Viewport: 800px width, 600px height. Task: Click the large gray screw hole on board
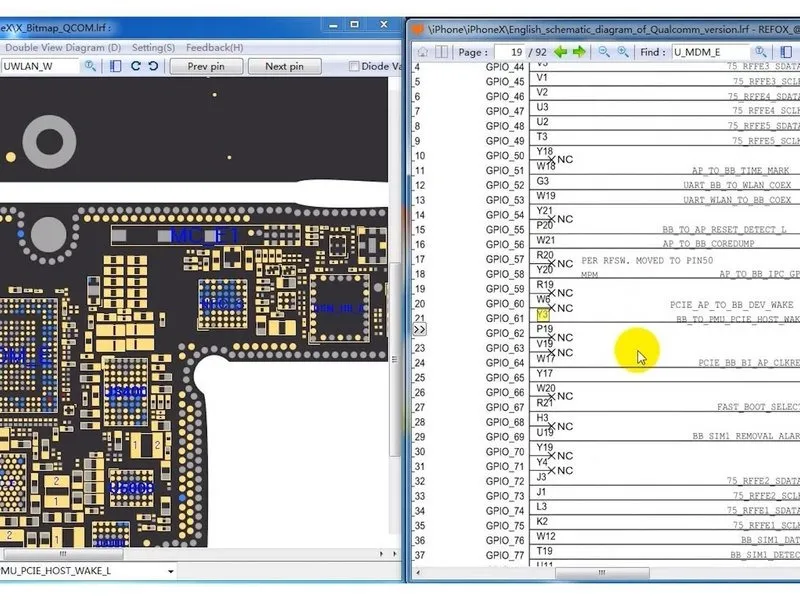pyautogui.click(x=49, y=141)
